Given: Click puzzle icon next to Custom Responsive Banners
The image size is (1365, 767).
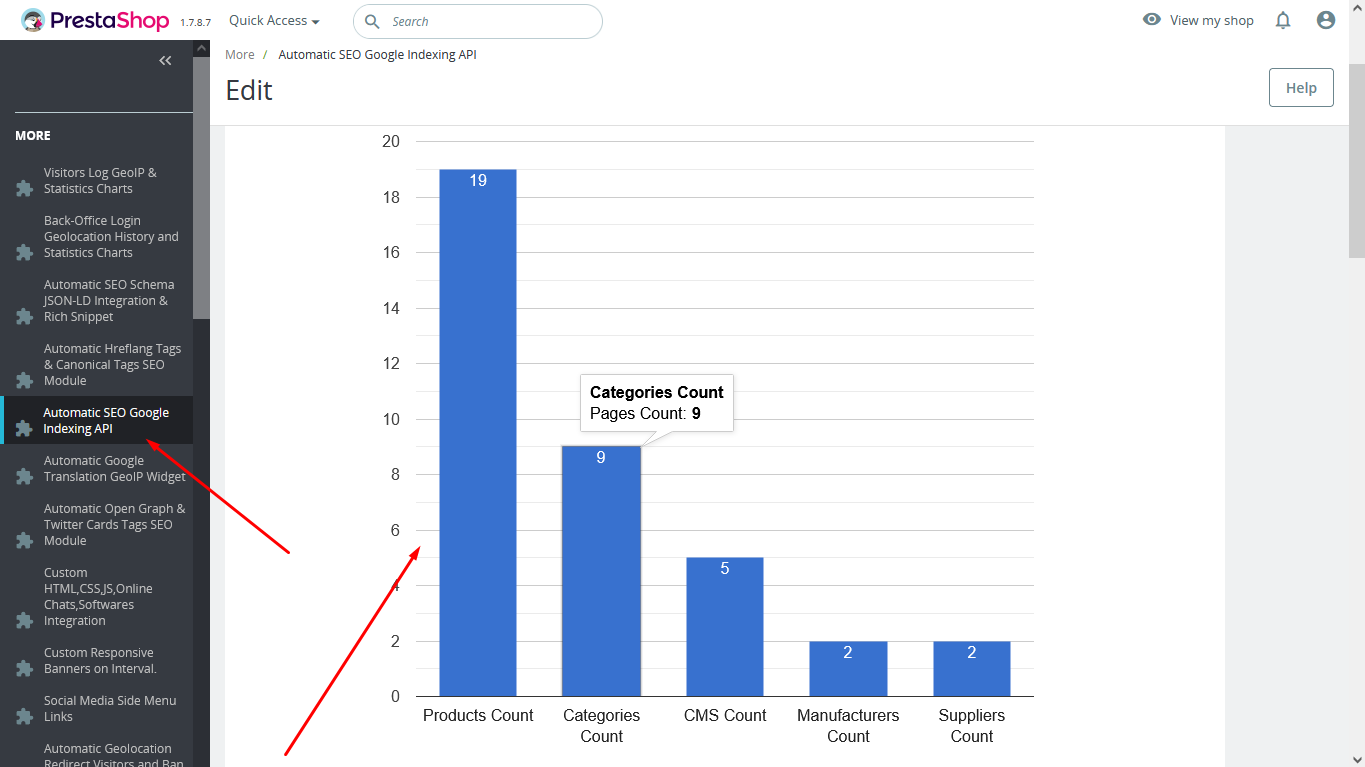Looking at the screenshot, I should pos(24,669).
